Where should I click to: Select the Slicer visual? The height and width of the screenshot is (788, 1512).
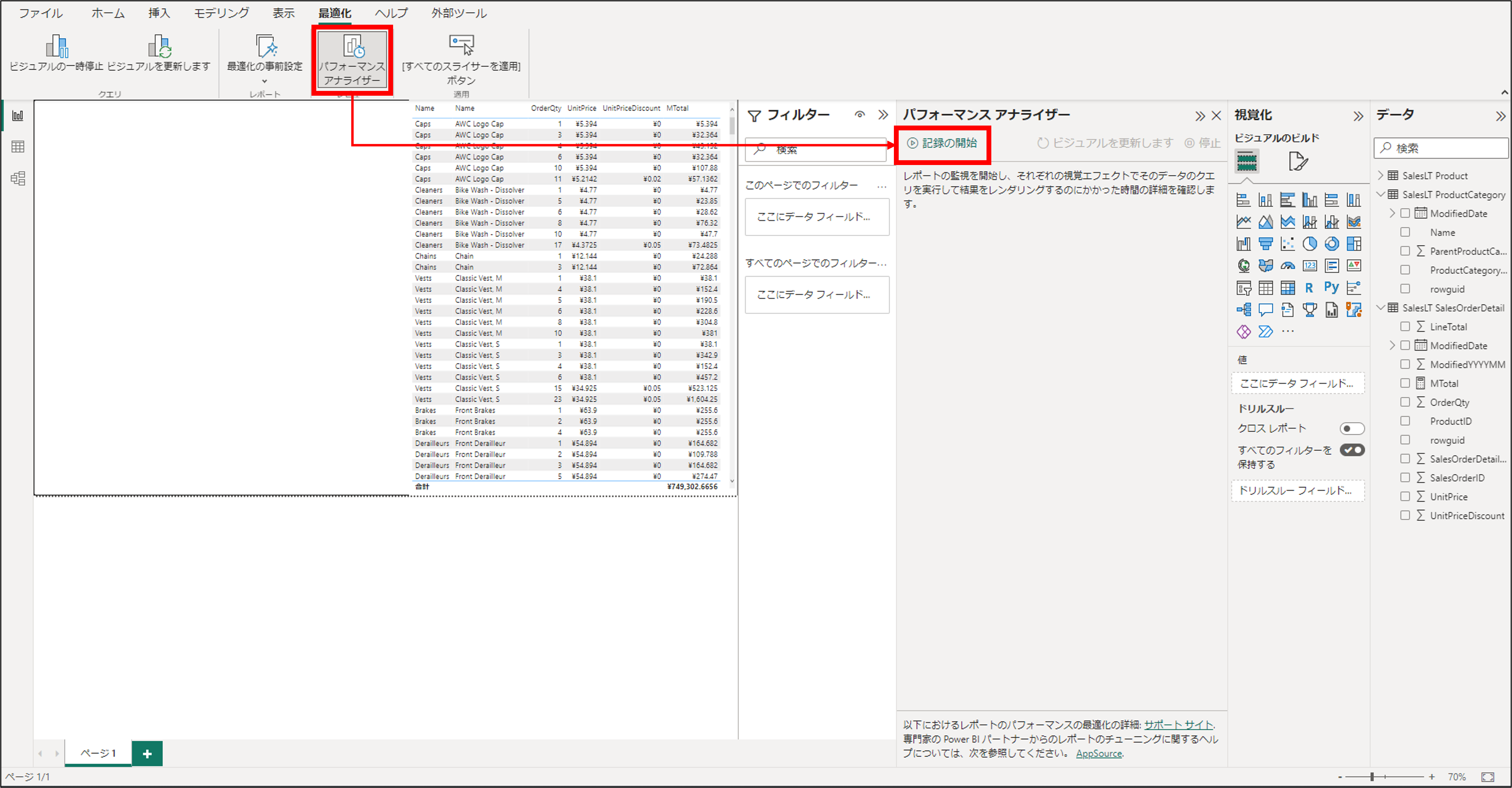pyautogui.click(x=1244, y=288)
